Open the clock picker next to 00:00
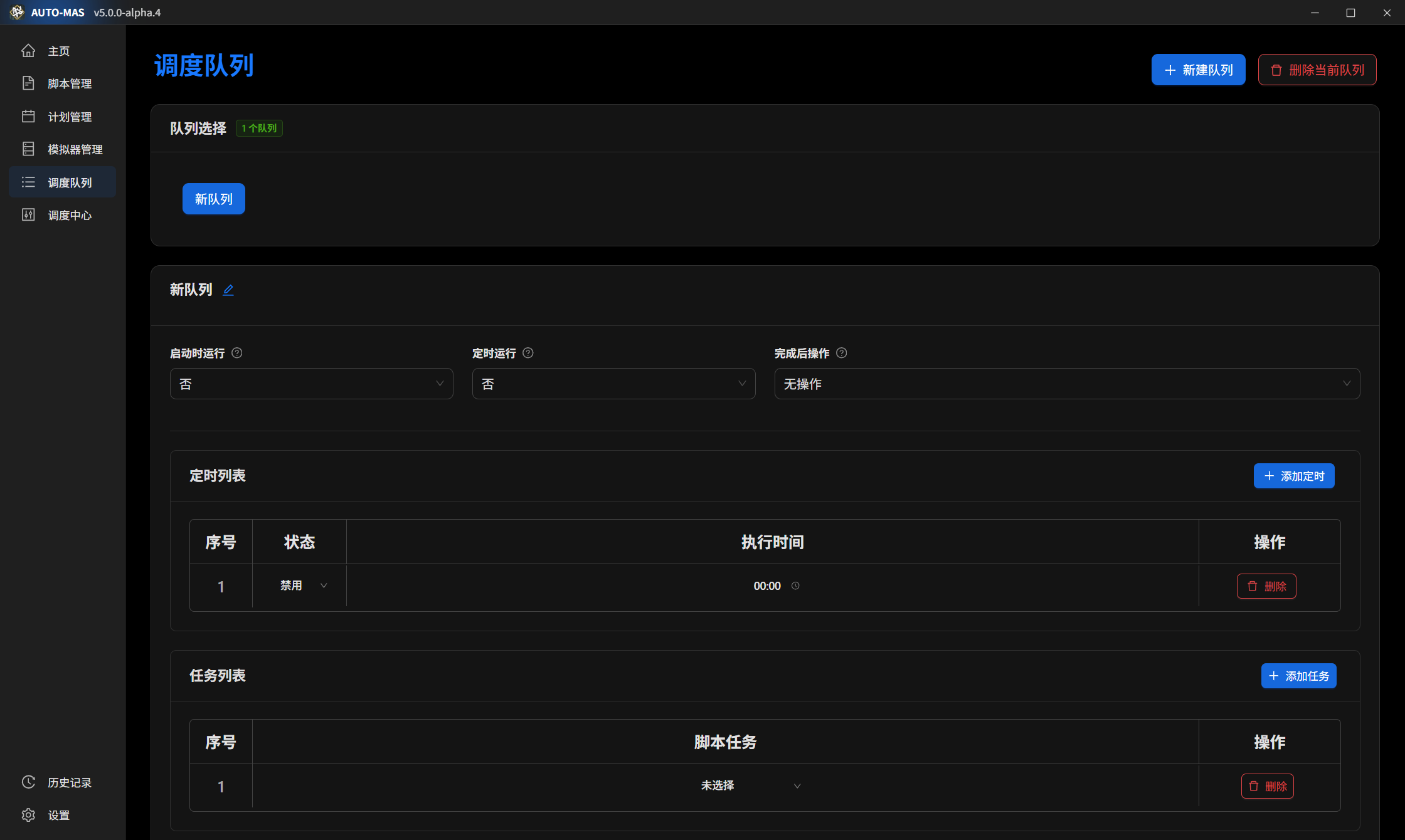This screenshot has width=1405, height=840. 795,585
